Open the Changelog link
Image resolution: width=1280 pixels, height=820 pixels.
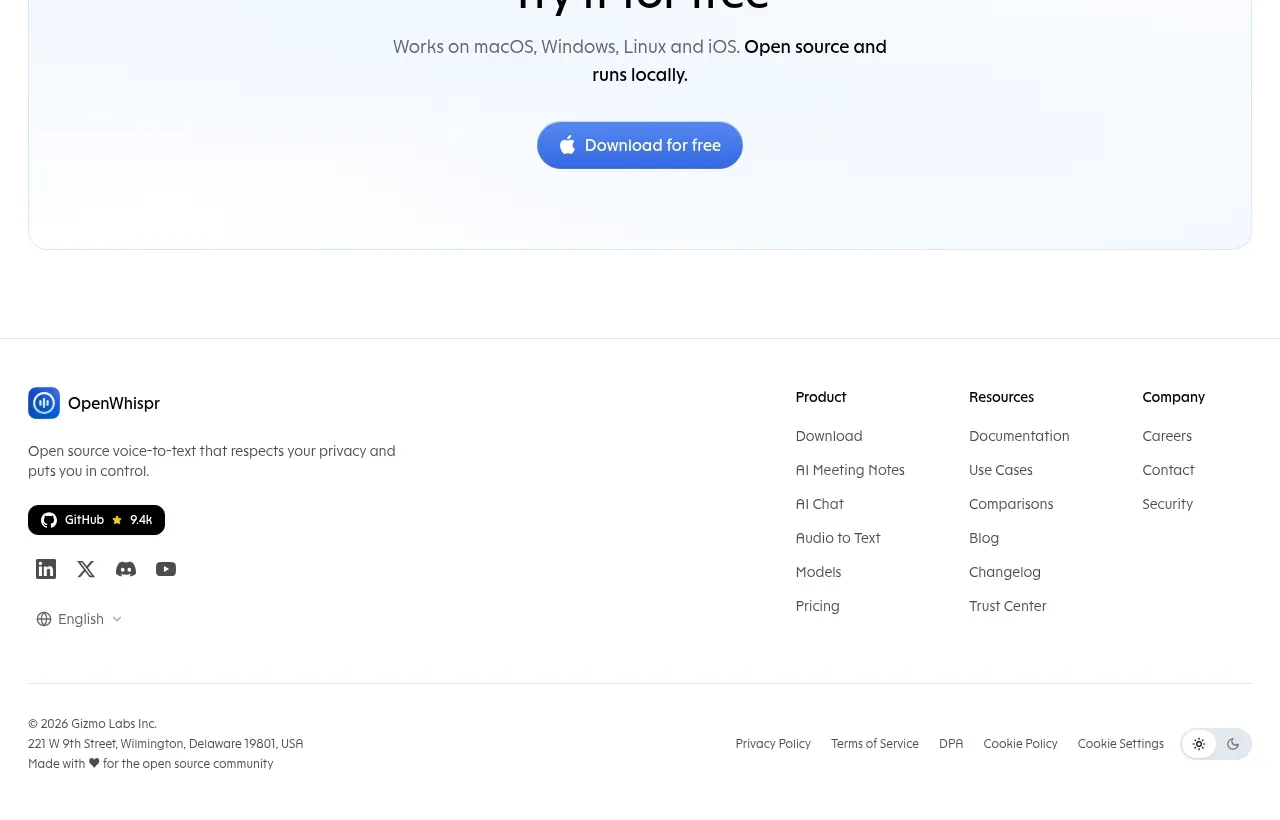tap(1005, 572)
